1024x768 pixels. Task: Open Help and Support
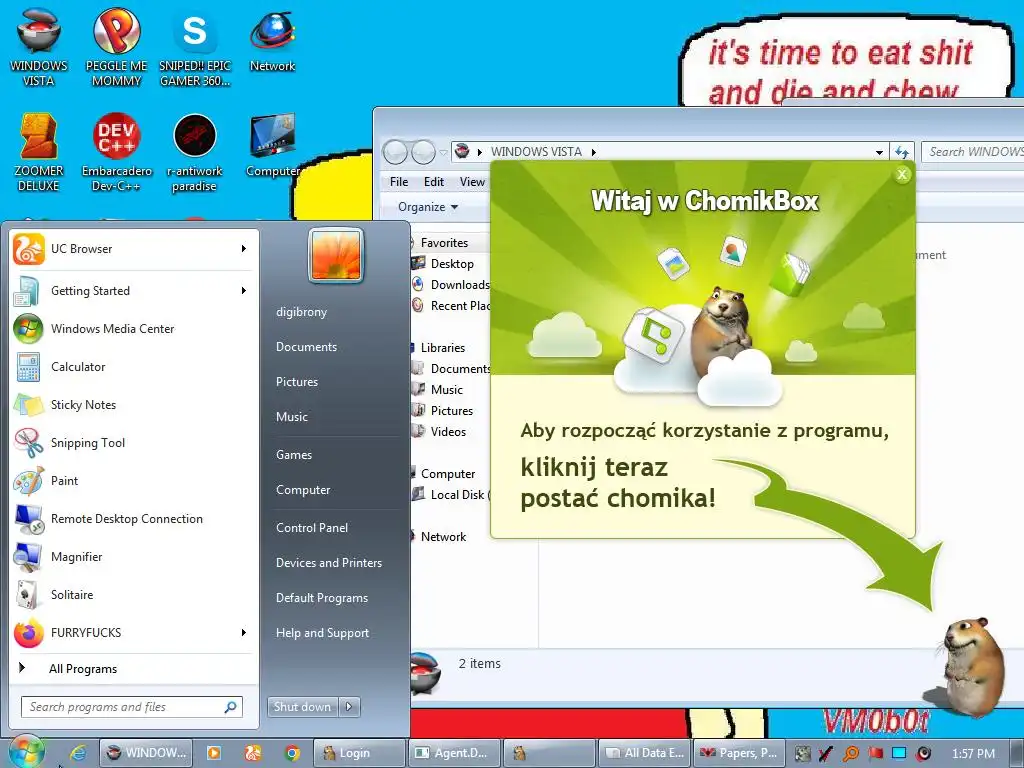pos(322,633)
